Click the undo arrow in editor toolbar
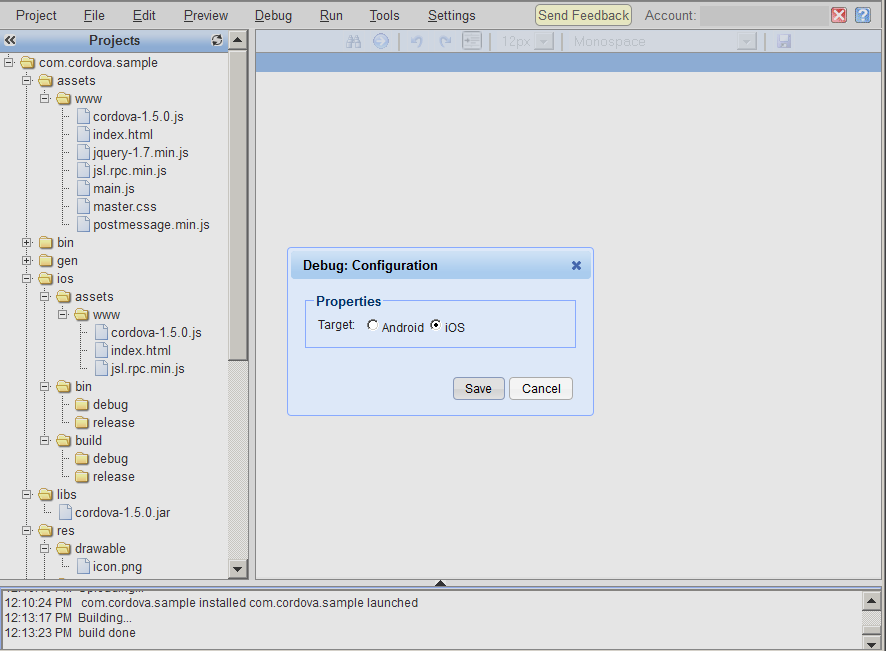This screenshot has height=651, width=886. pos(416,41)
